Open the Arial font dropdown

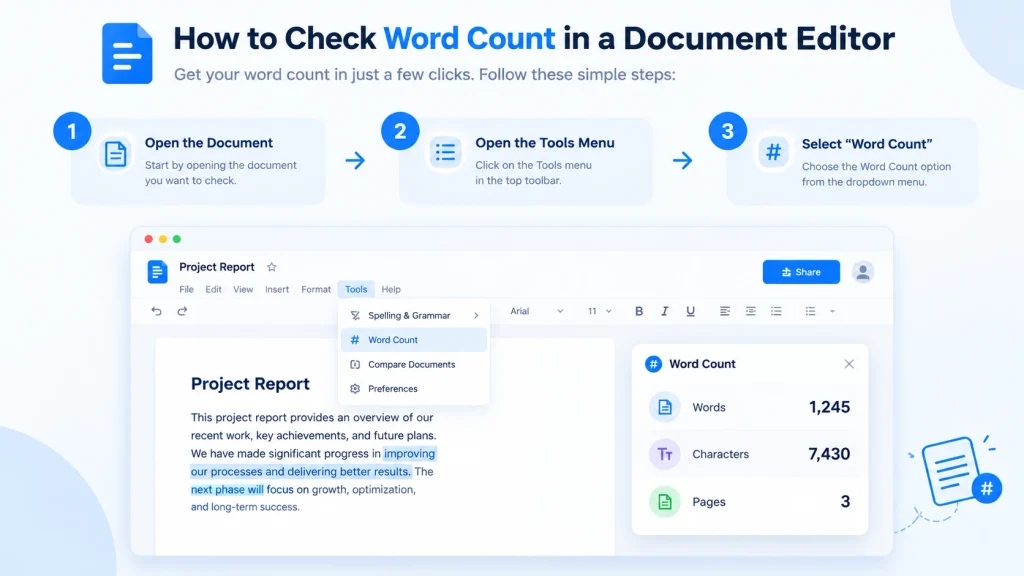(x=536, y=311)
